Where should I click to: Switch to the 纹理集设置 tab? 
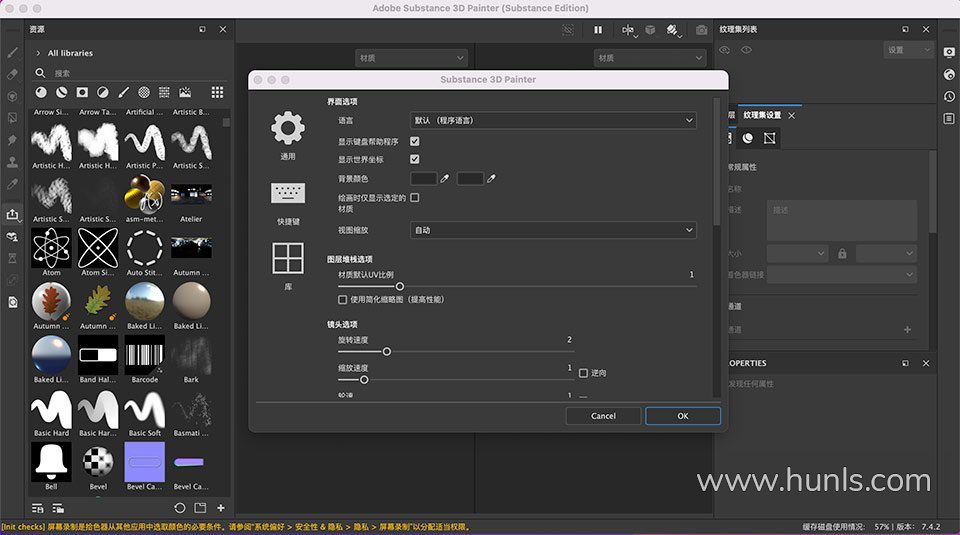point(762,115)
